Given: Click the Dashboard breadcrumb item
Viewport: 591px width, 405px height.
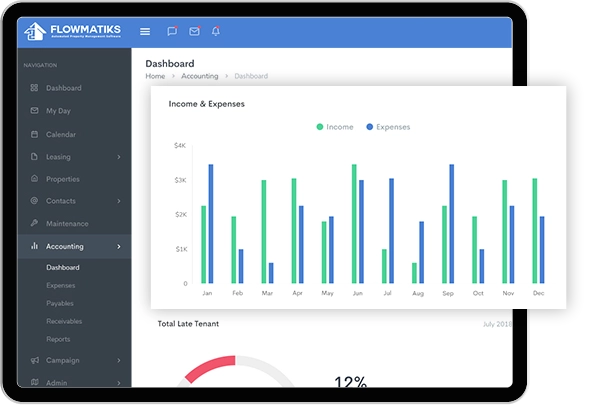Looking at the screenshot, I should point(251,76).
